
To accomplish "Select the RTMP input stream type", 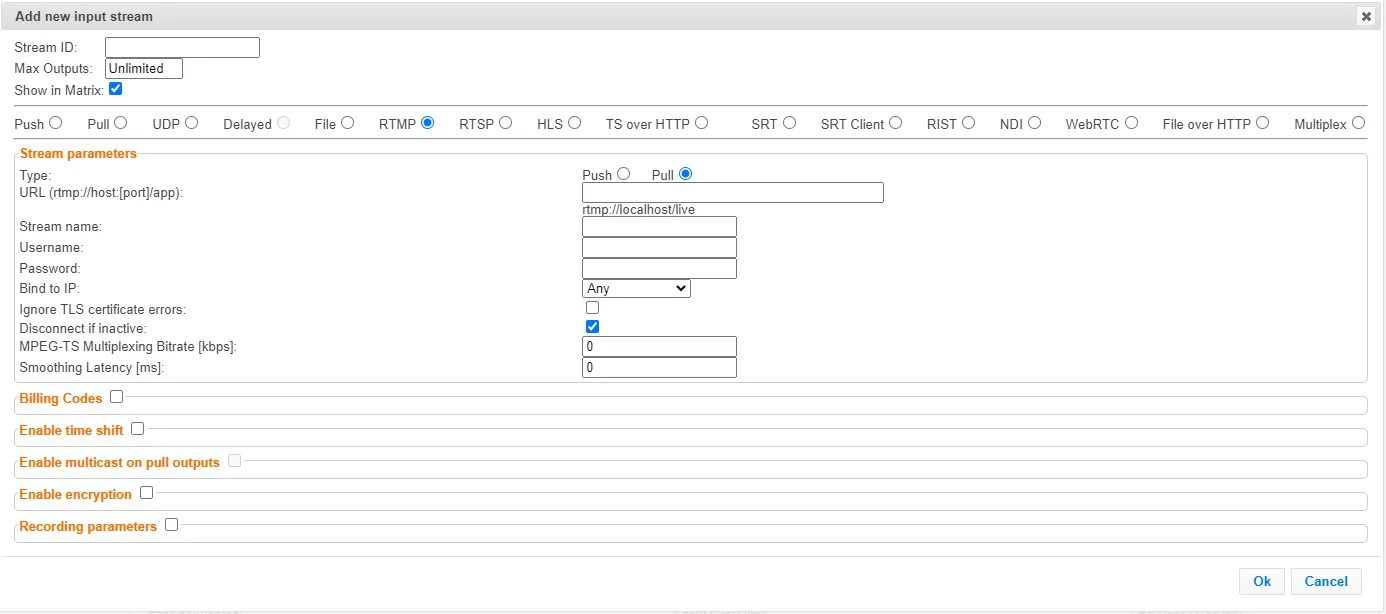I will coord(427,123).
